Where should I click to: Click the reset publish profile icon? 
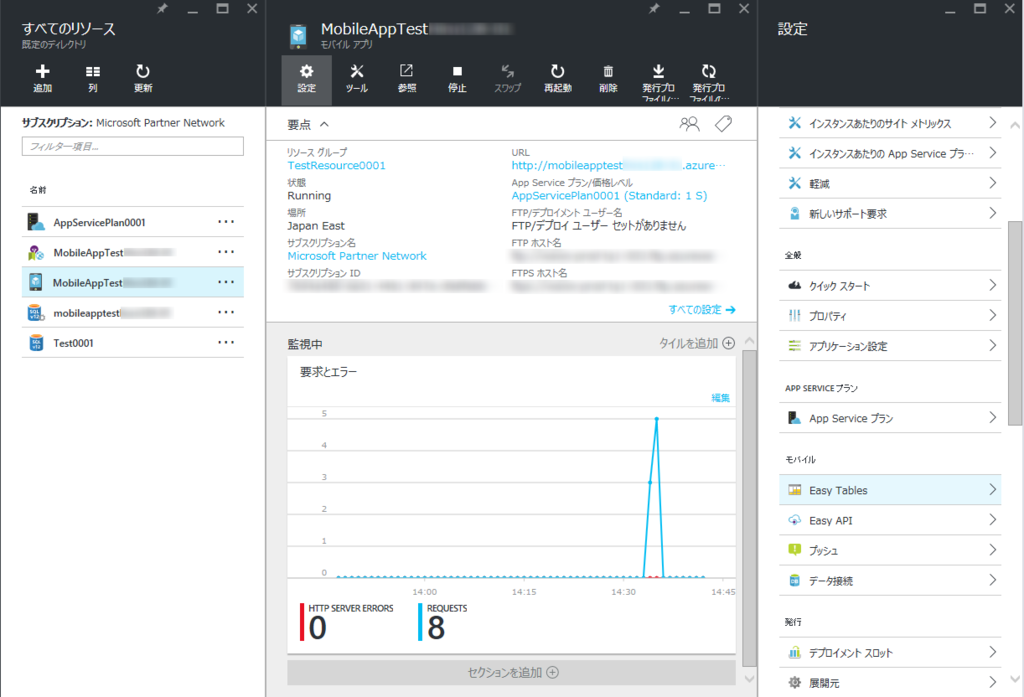click(709, 71)
